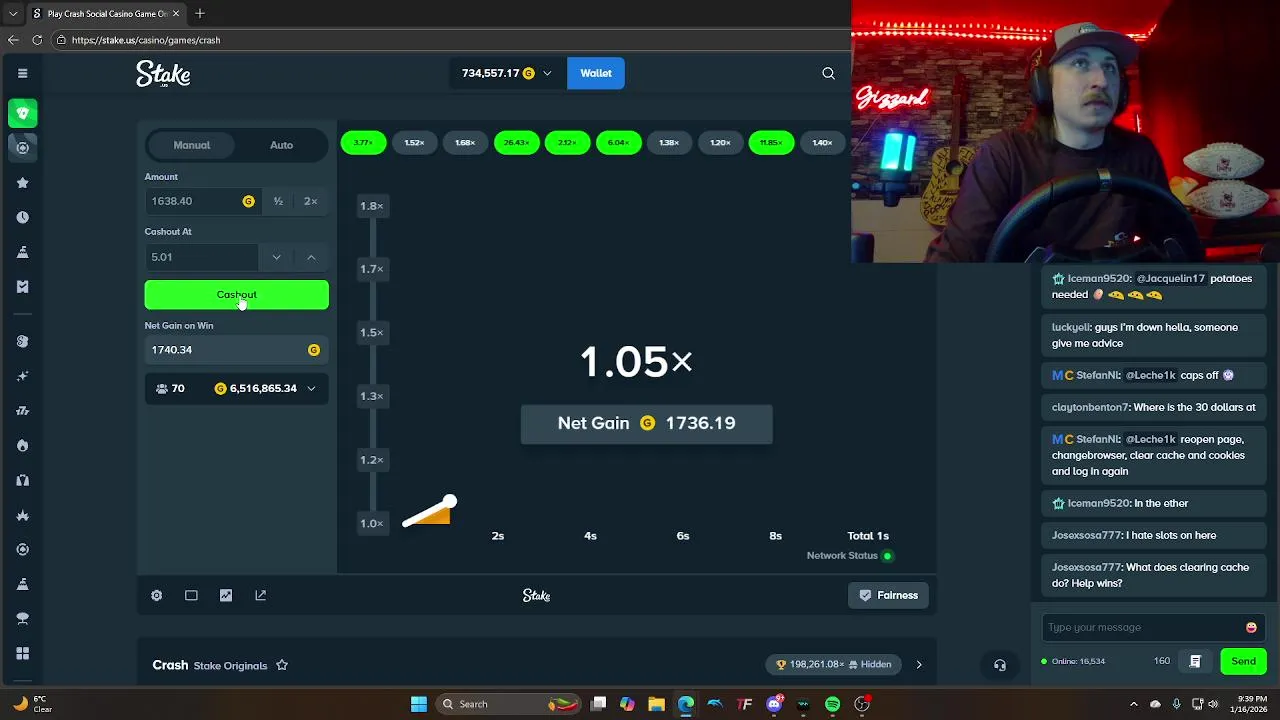
Task: Open the Wallet
Action: click(596, 73)
